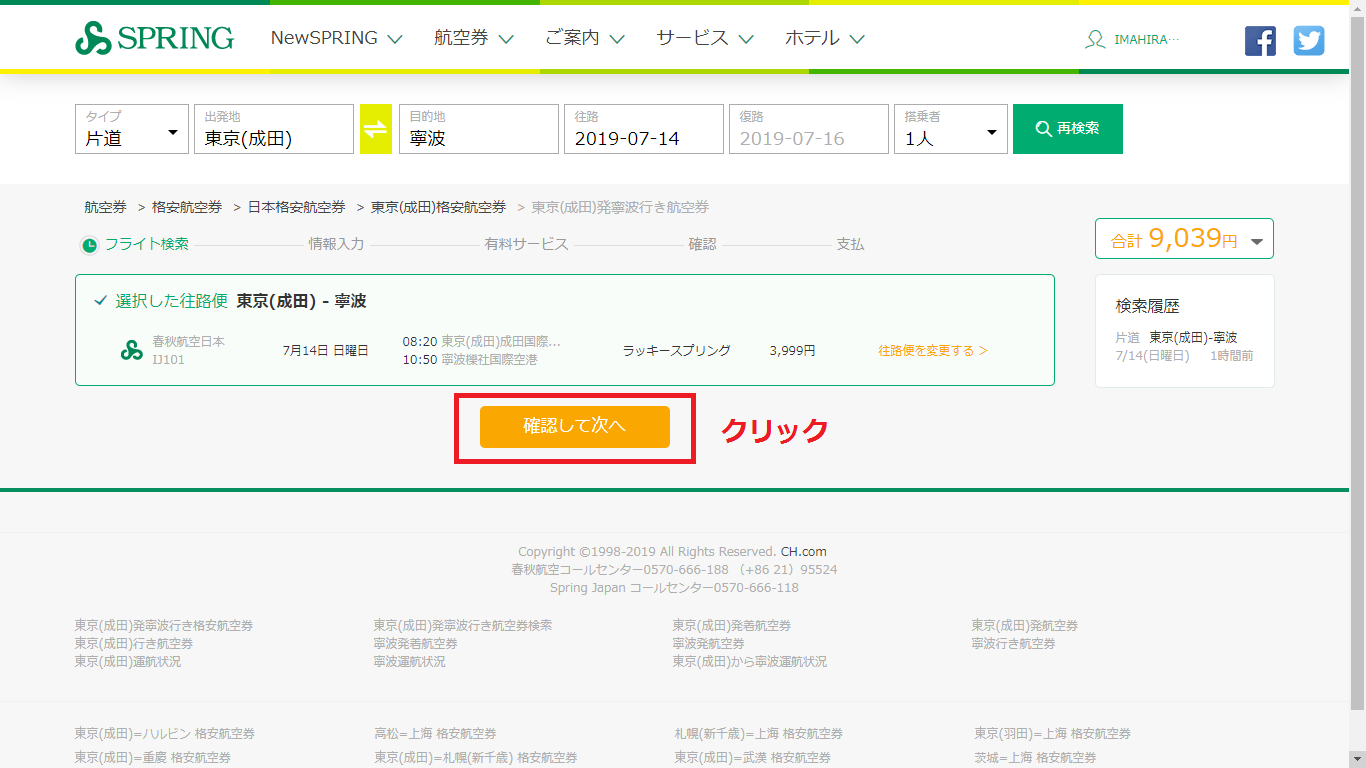Open the タイプ 片道 dropdown

point(131,130)
